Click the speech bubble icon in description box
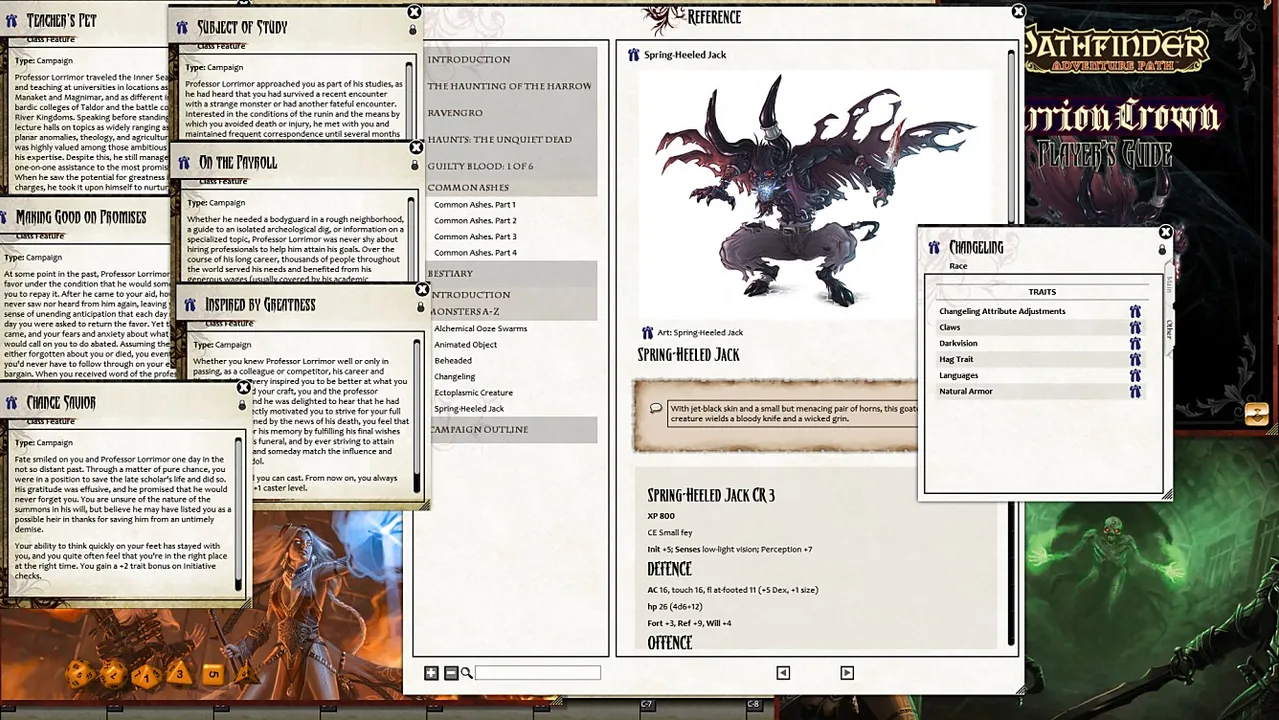The height and width of the screenshot is (720, 1279). point(656,408)
